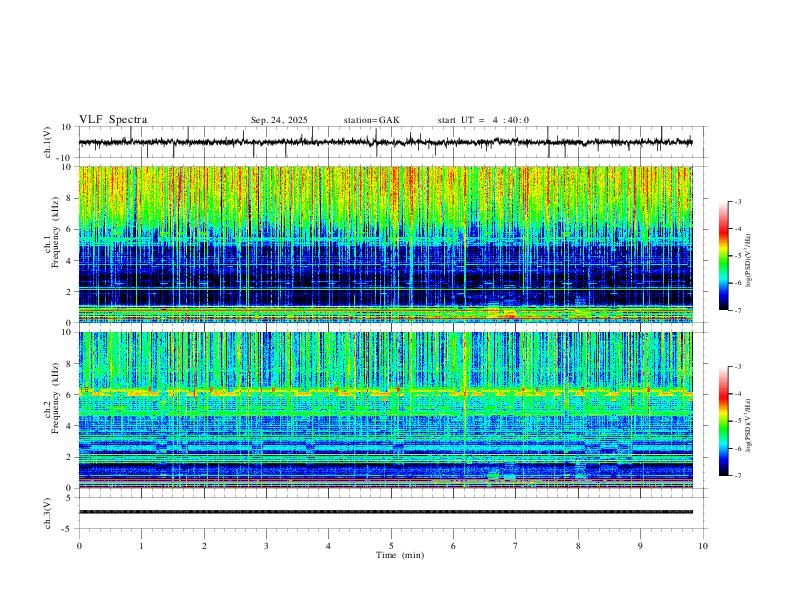This screenshot has height=612, width=792.
Task: Click the ch.2 PSD color scale bar
Action: [x=723, y=421]
